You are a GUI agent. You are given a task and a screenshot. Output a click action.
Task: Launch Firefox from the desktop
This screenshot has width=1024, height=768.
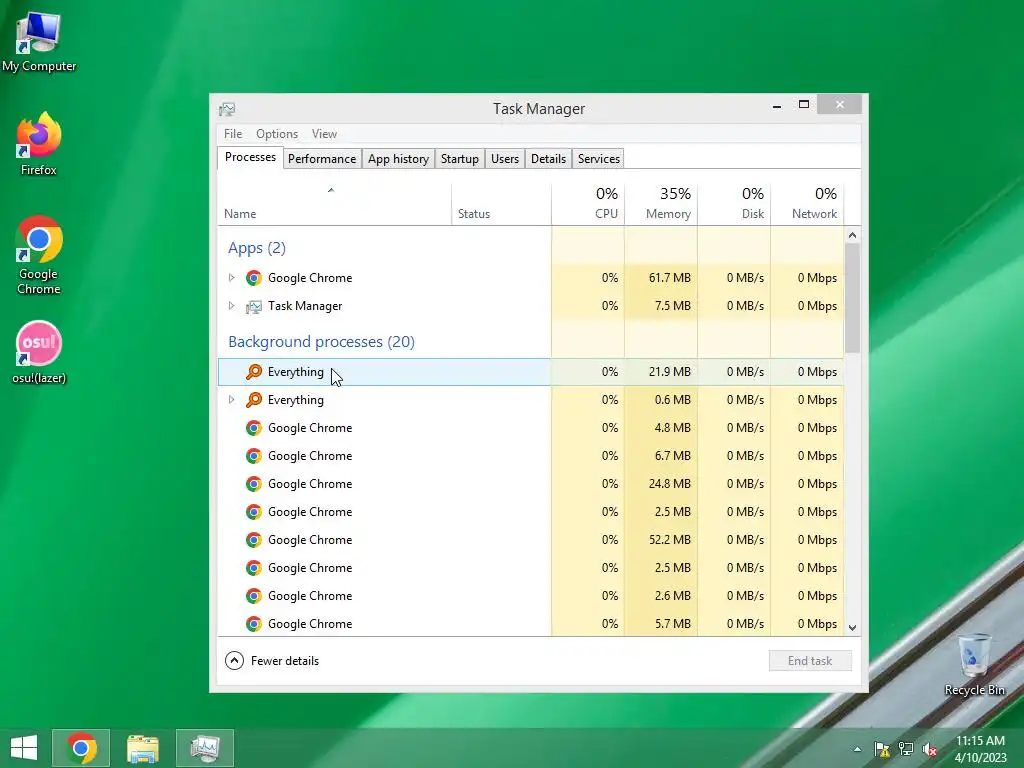tap(39, 144)
